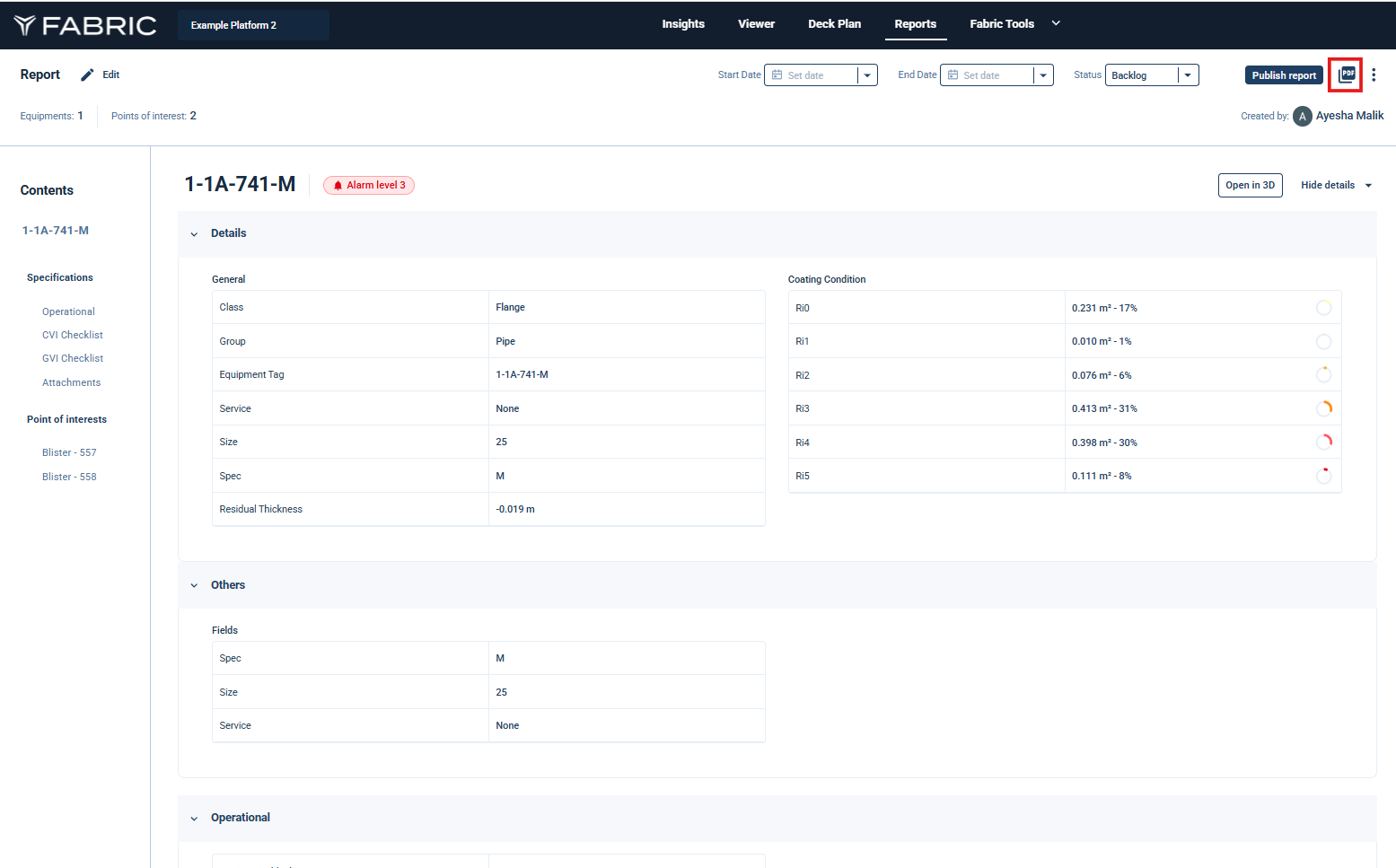Collapse the Operational section
The height and width of the screenshot is (868, 1396).
194,819
